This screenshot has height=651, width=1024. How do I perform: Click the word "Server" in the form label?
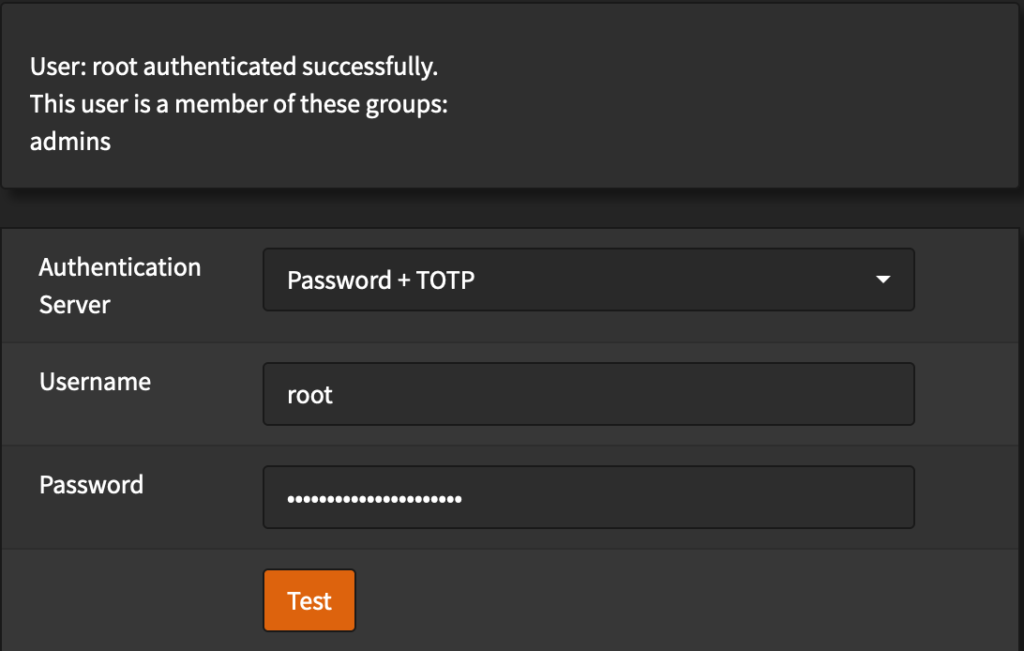click(74, 304)
